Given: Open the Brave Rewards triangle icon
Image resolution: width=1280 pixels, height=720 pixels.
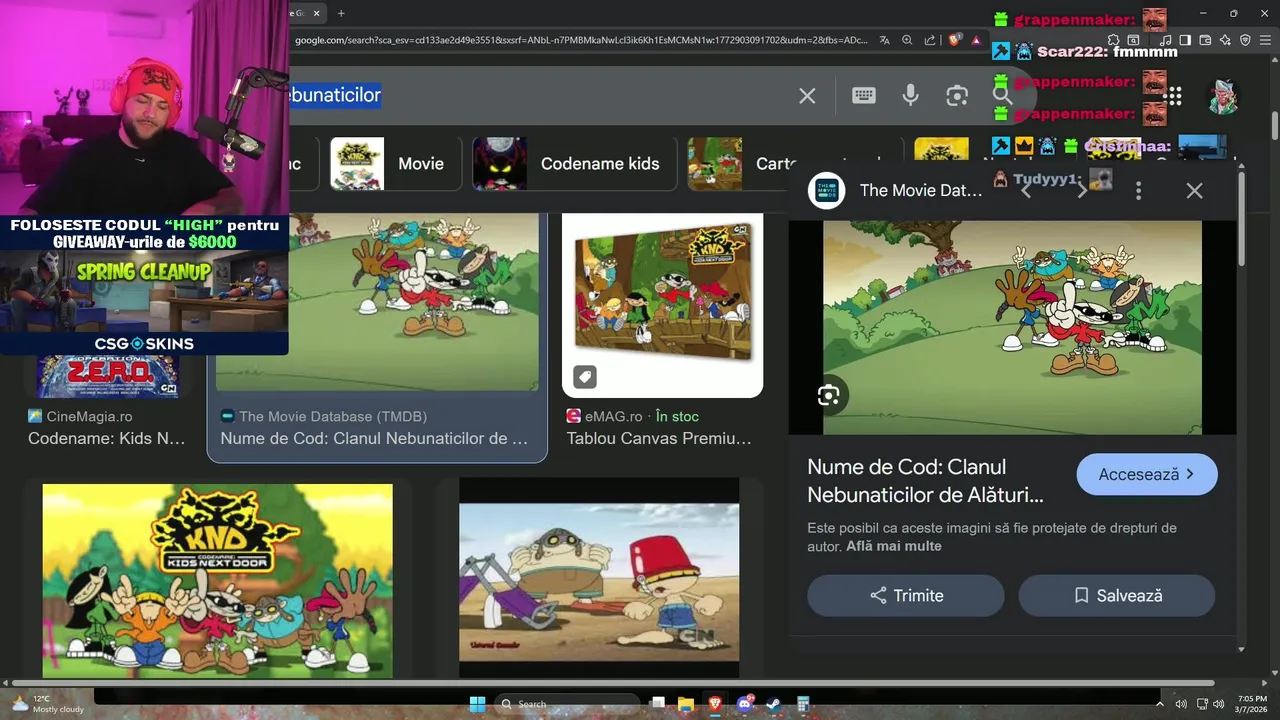Looking at the screenshot, I should [976, 40].
